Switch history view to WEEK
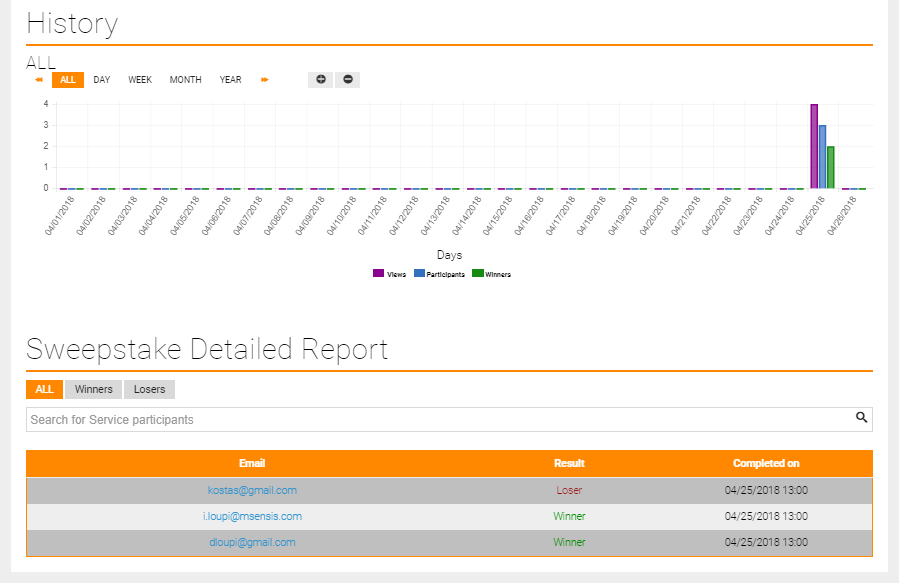Screen dimensions: 899x583 pyautogui.click(x=140, y=80)
